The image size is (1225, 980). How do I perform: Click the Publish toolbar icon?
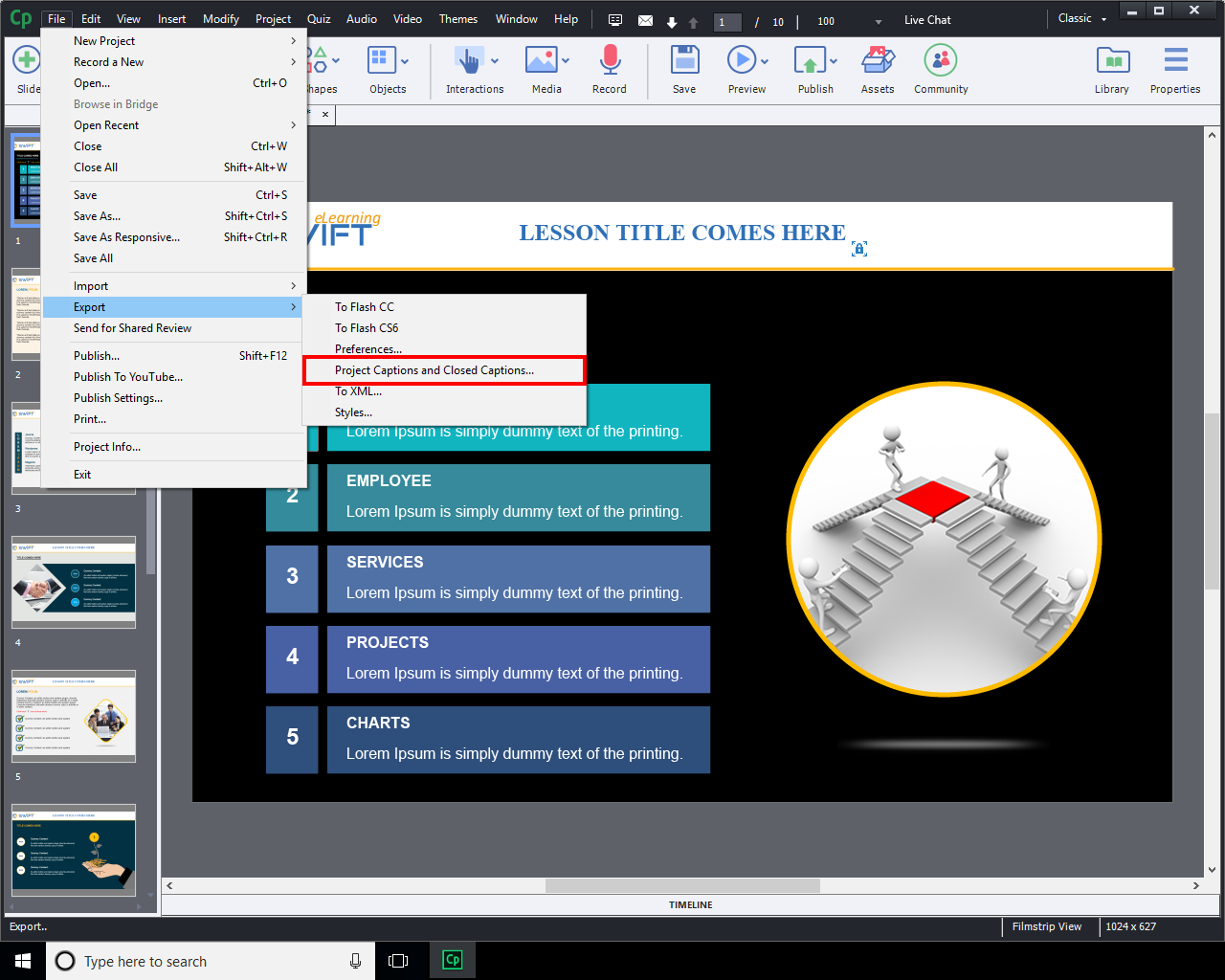[x=810, y=61]
